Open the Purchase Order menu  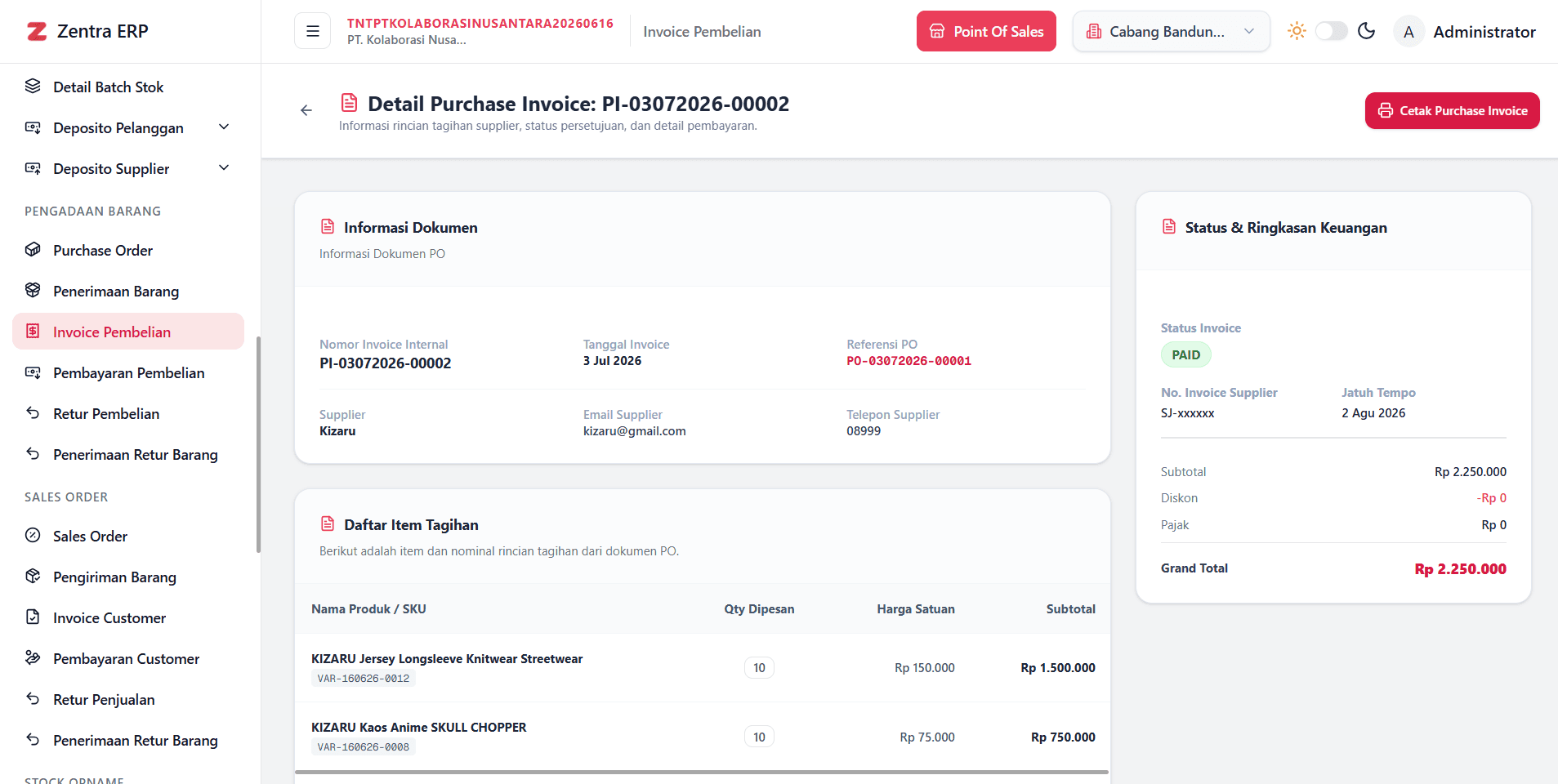point(128,250)
